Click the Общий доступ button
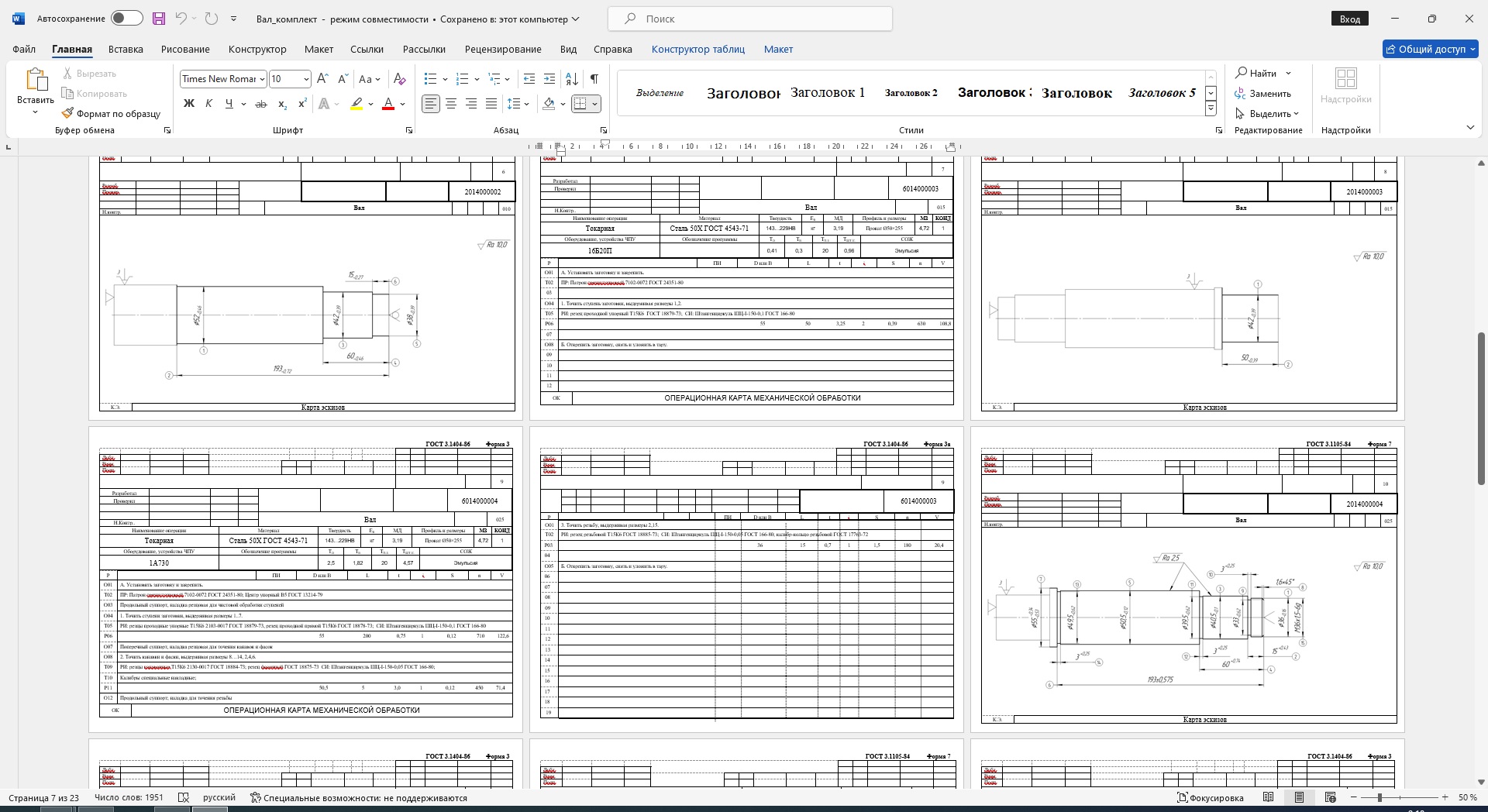 (1431, 49)
